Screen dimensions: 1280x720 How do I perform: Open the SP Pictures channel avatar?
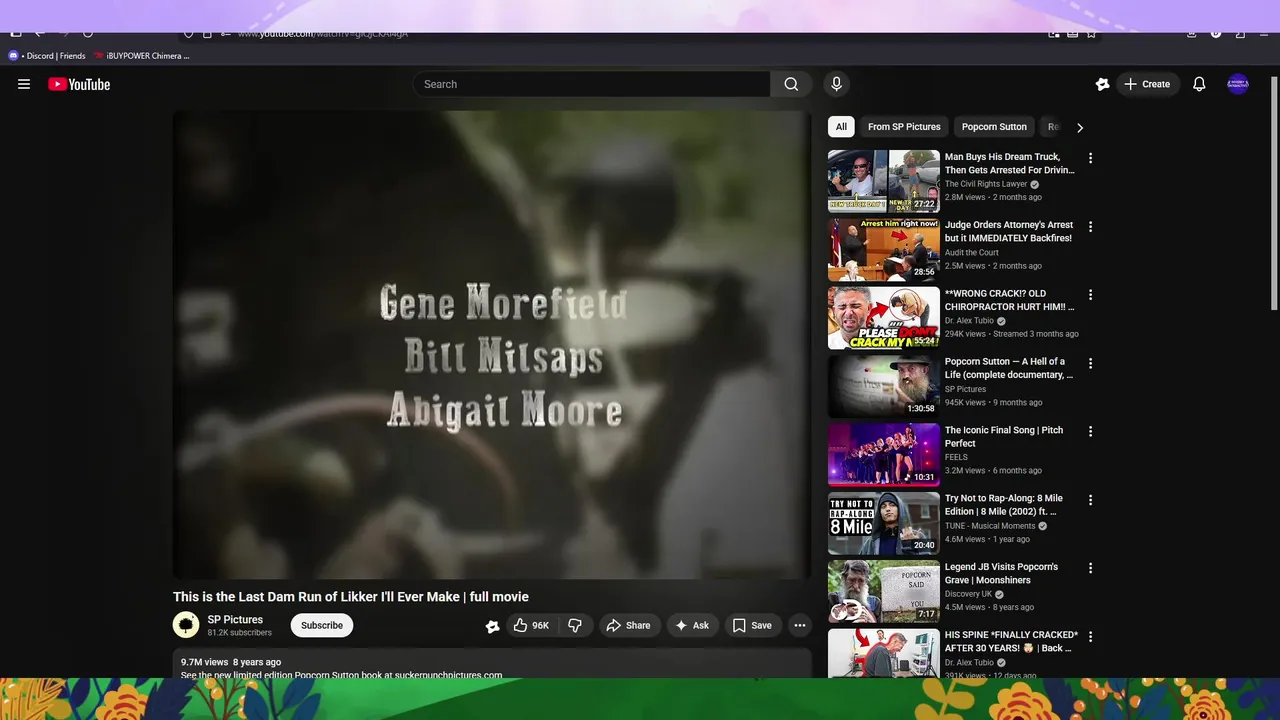click(186, 625)
